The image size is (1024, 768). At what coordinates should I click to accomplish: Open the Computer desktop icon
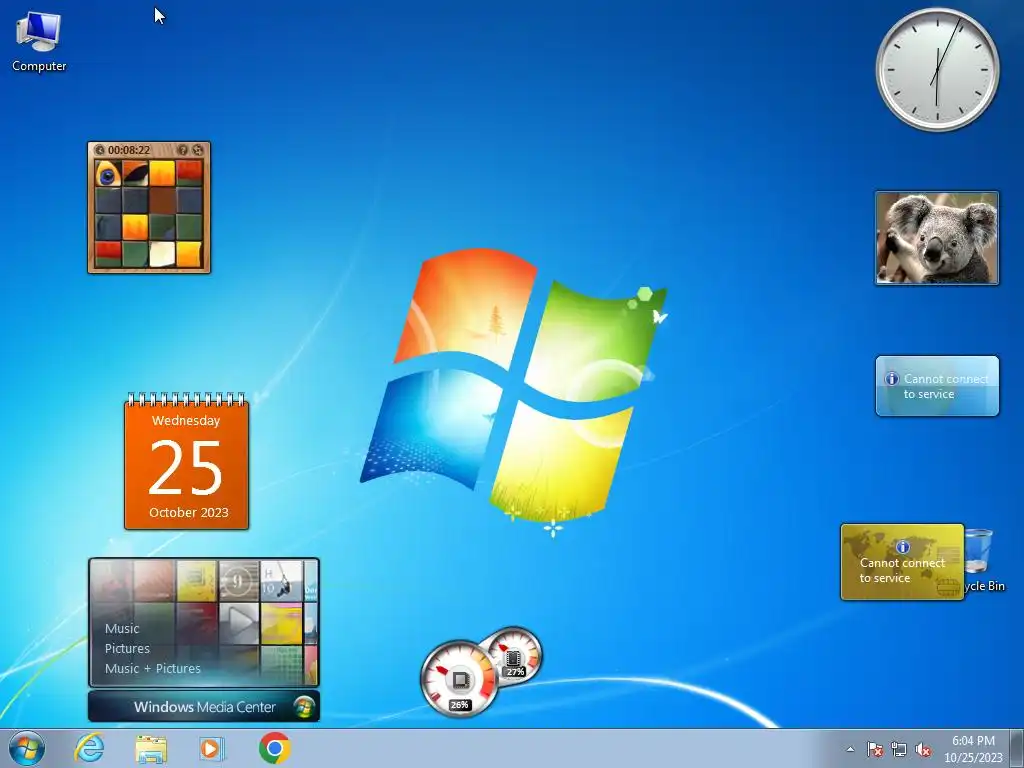pos(39,41)
